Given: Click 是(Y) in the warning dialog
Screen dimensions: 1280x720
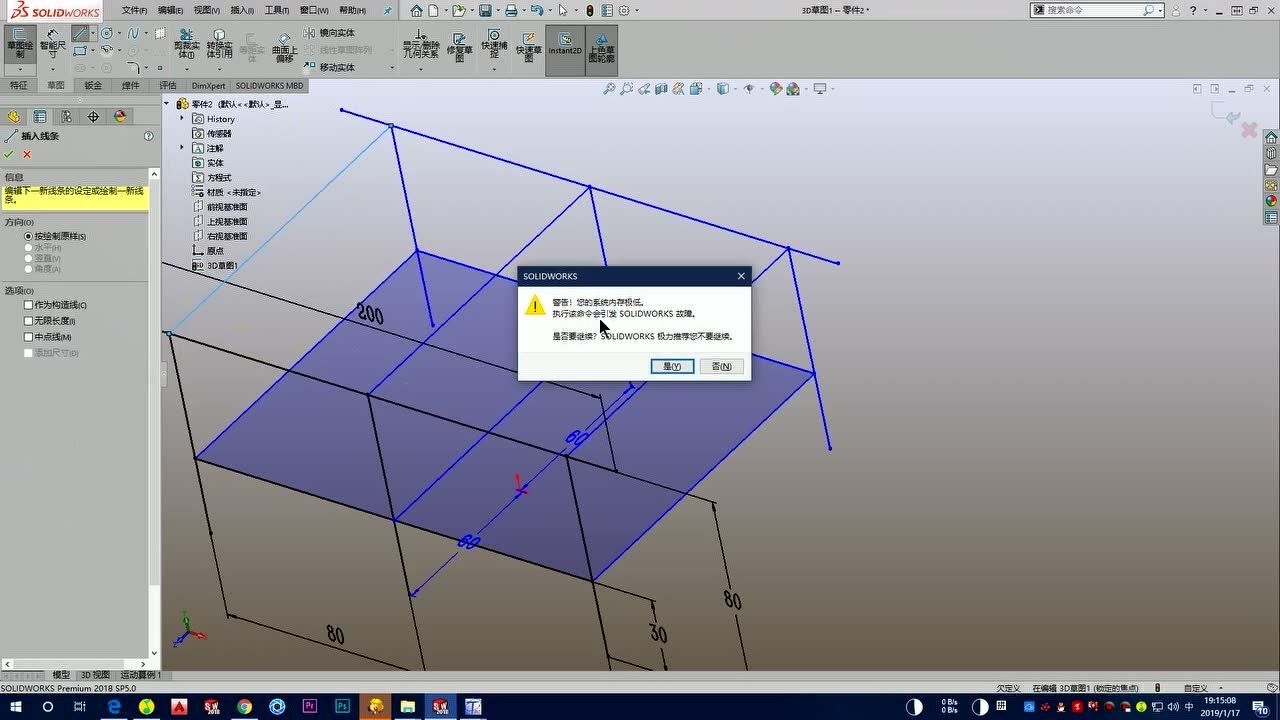Looking at the screenshot, I should tap(672, 367).
